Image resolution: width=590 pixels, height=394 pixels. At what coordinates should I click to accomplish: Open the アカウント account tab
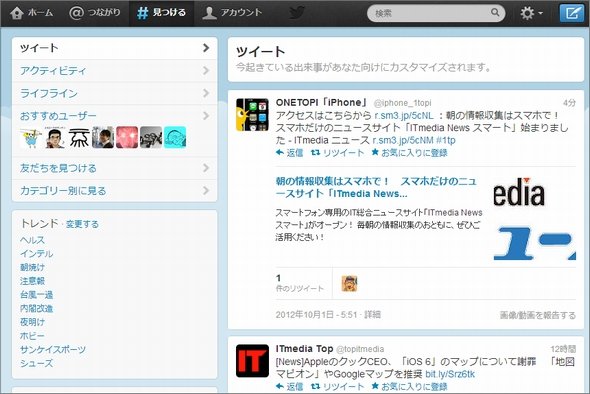[x=232, y=13]
